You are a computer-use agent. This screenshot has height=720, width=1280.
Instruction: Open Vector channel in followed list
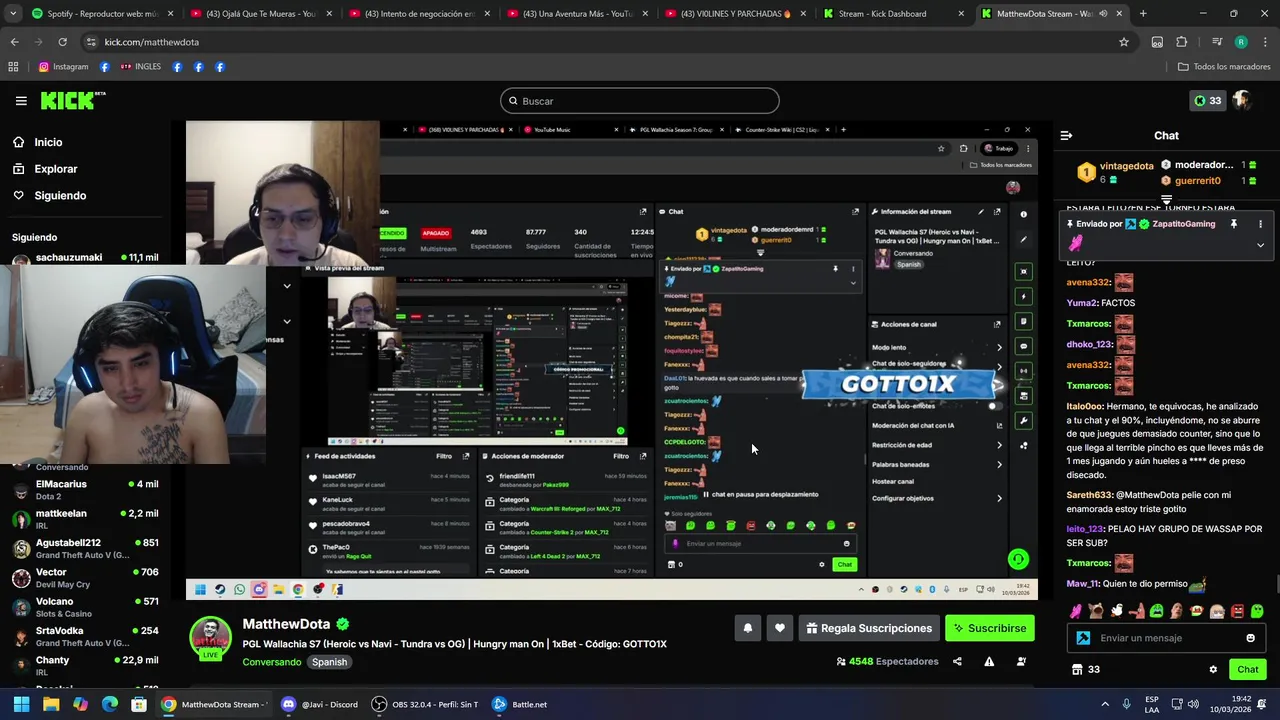click(x=85, y=578)
